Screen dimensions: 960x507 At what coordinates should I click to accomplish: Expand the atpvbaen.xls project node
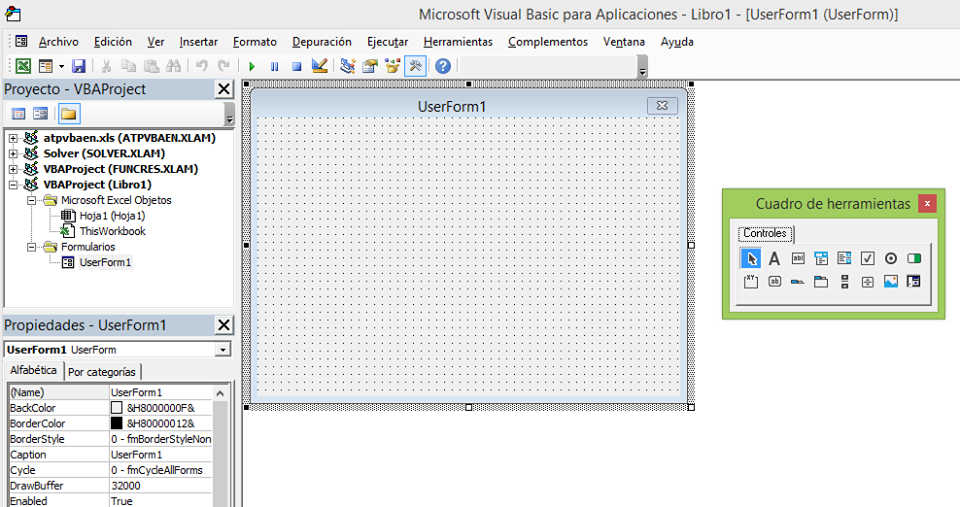13,138
